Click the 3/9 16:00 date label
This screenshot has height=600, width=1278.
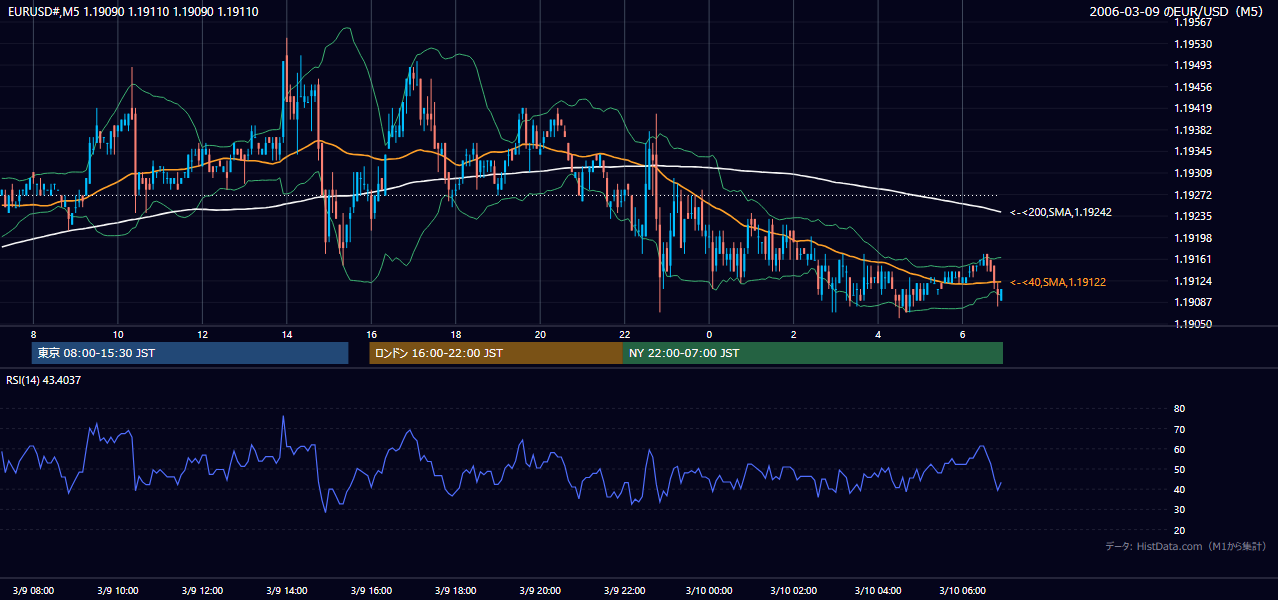pyautogui.click(x=371, y=590)
